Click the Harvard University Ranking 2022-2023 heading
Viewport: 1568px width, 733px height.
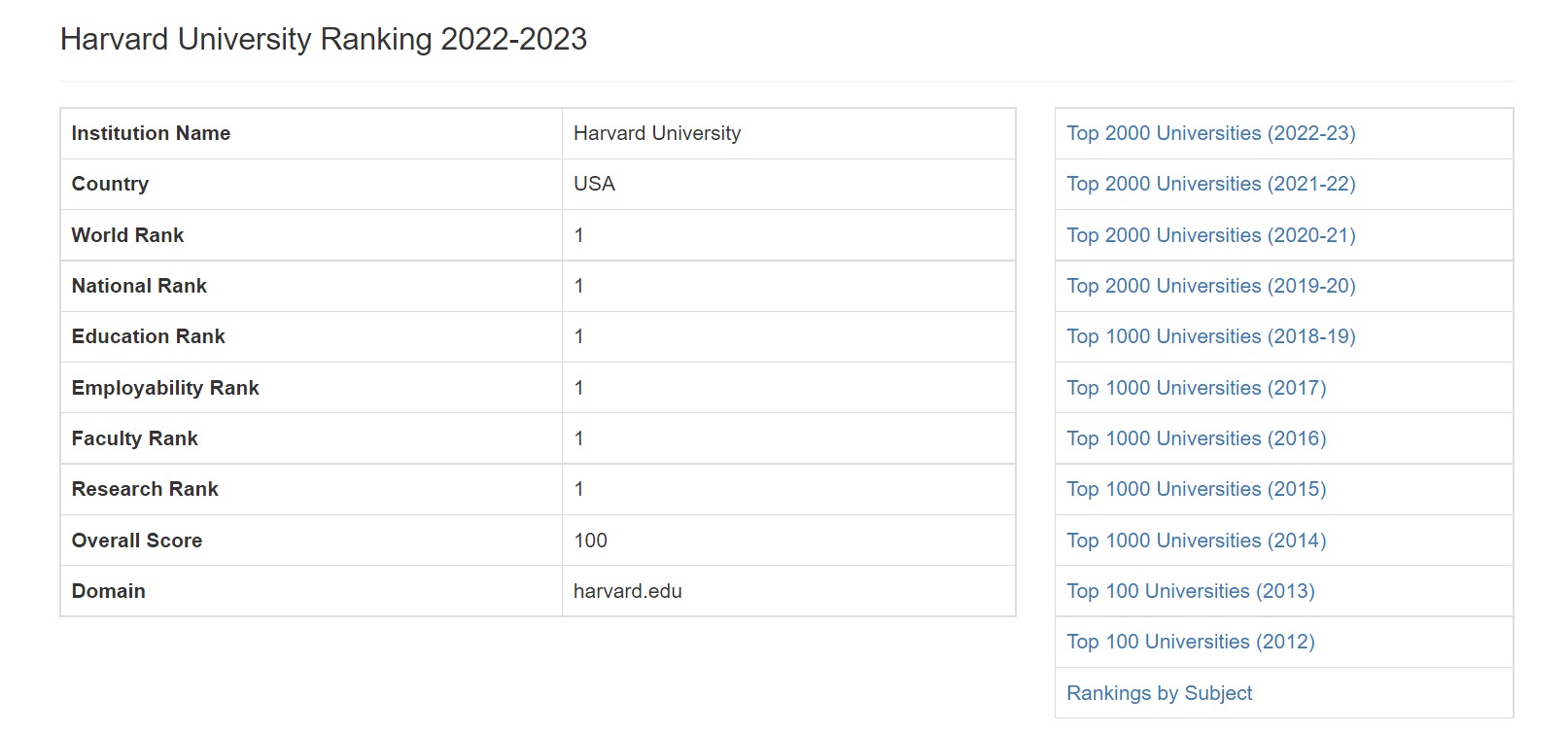[x=324, y=40]
